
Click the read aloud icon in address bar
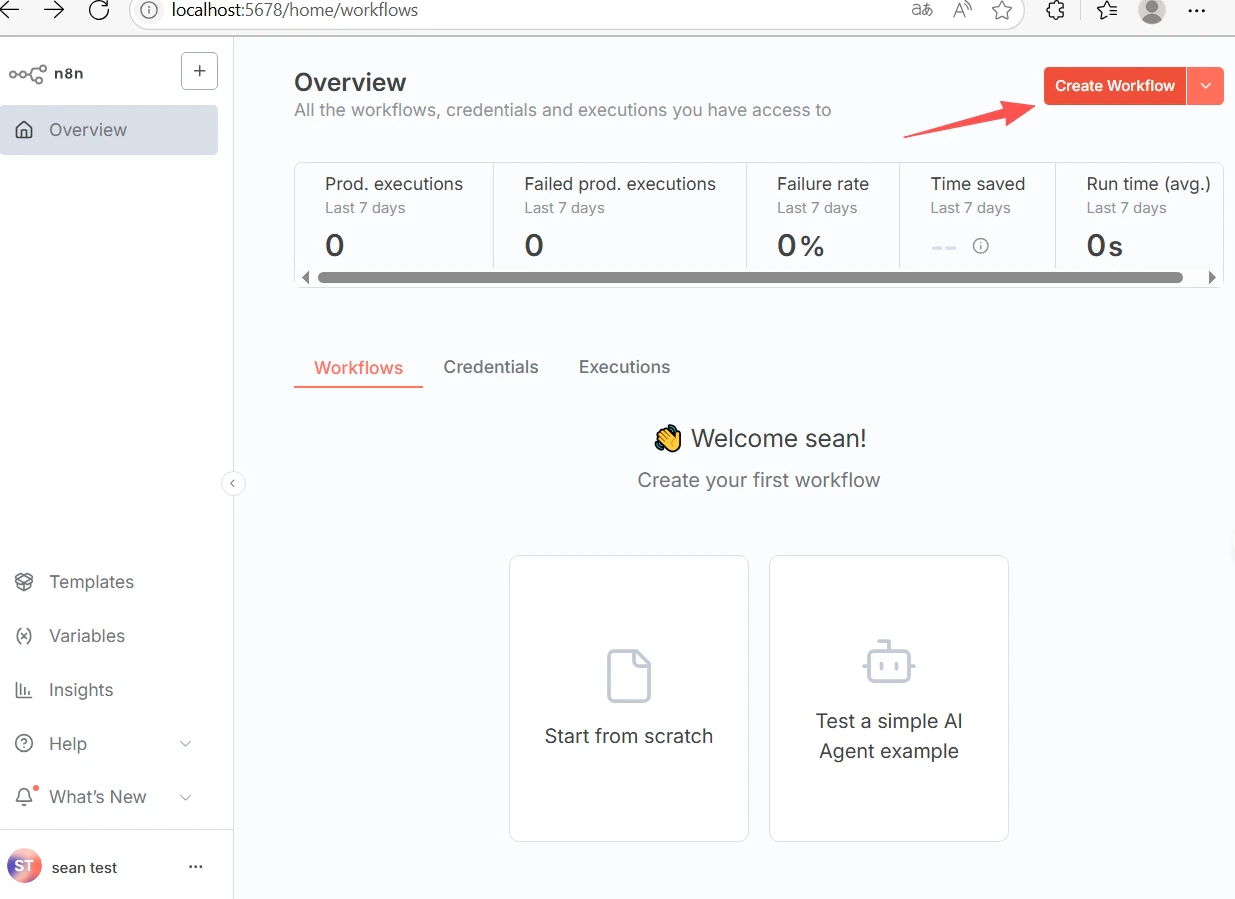click(962, 11)
